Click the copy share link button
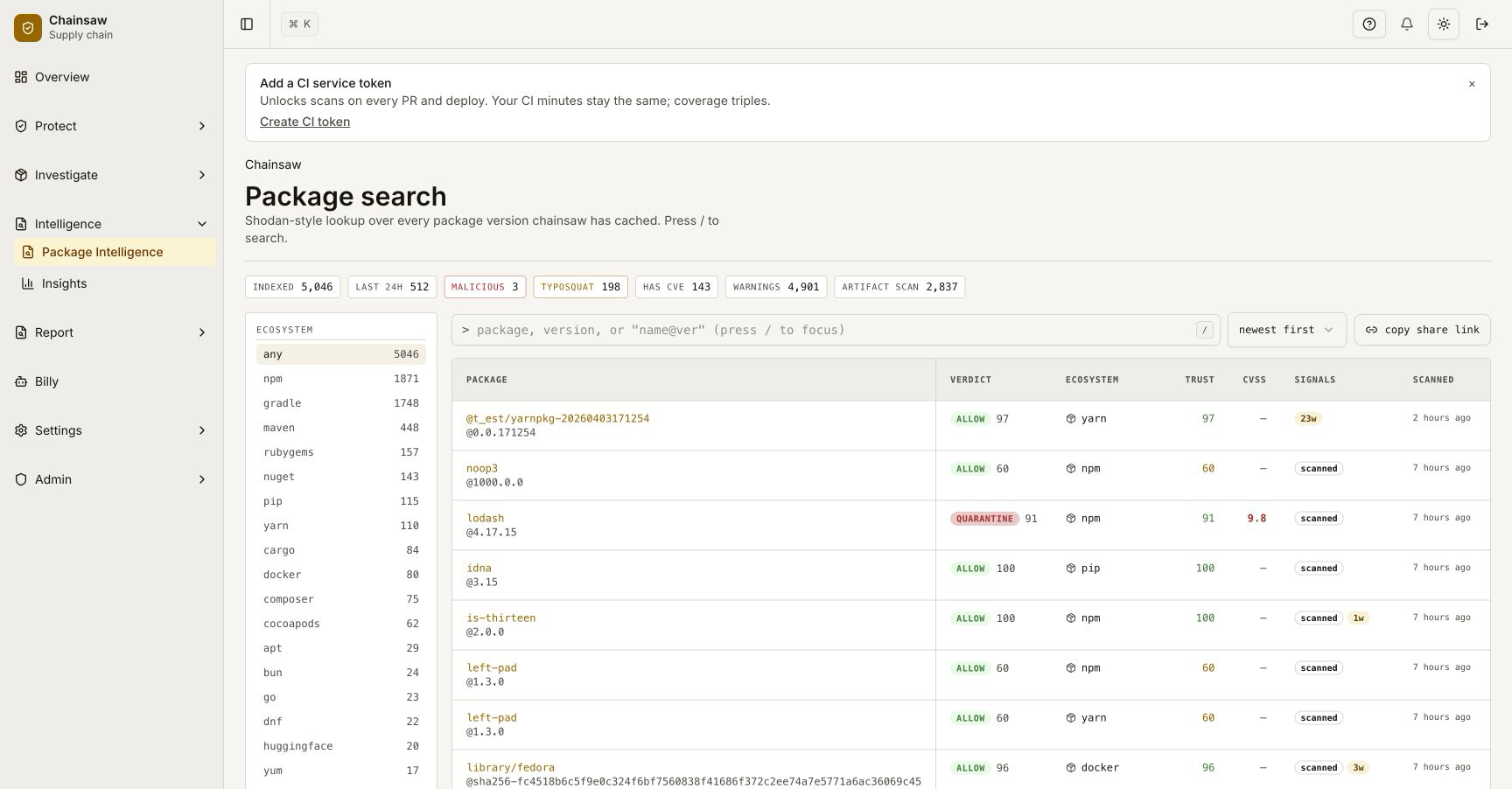 (1422, 330)
